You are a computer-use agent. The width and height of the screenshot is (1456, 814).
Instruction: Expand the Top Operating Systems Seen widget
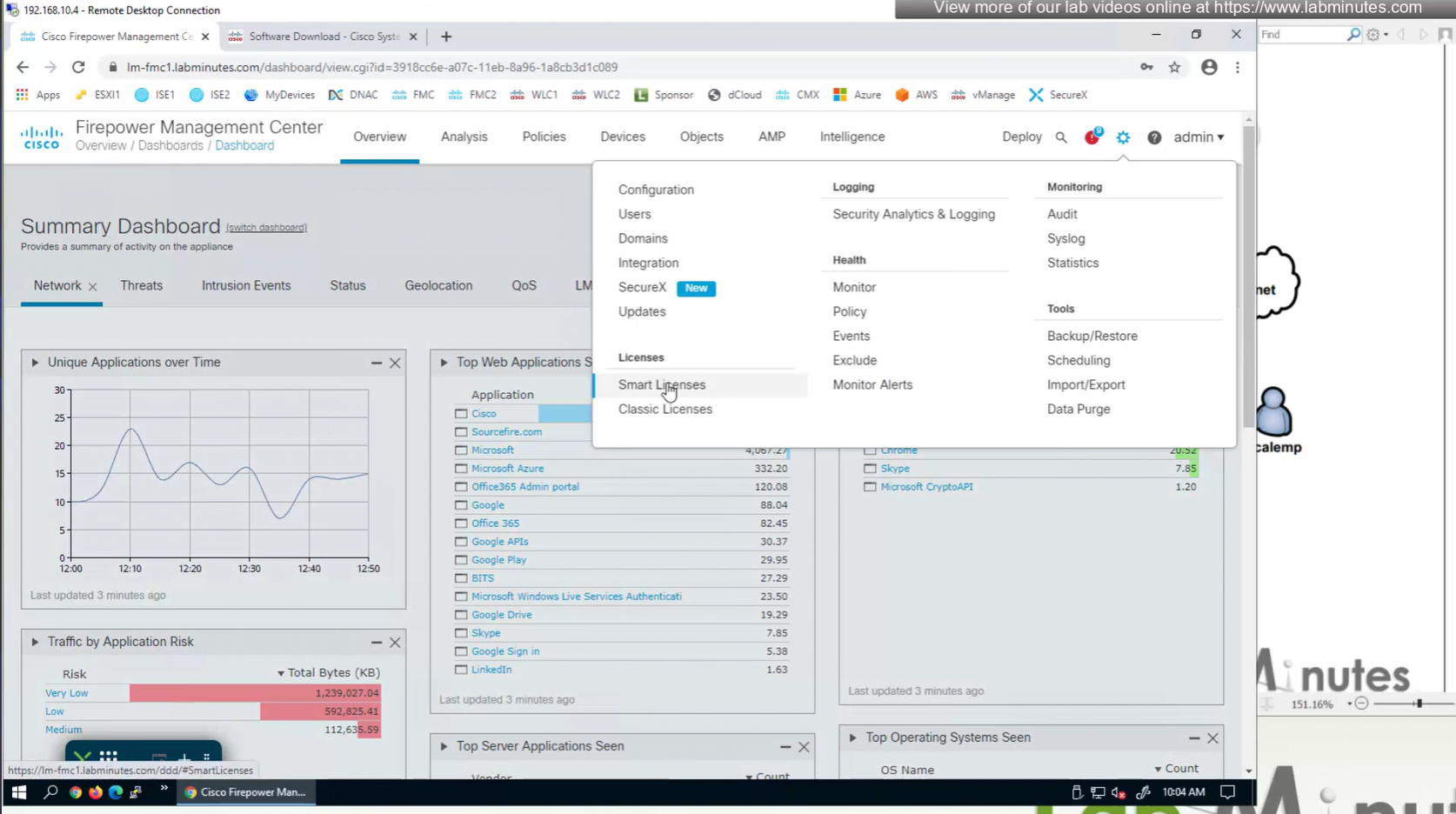point(852,737)
